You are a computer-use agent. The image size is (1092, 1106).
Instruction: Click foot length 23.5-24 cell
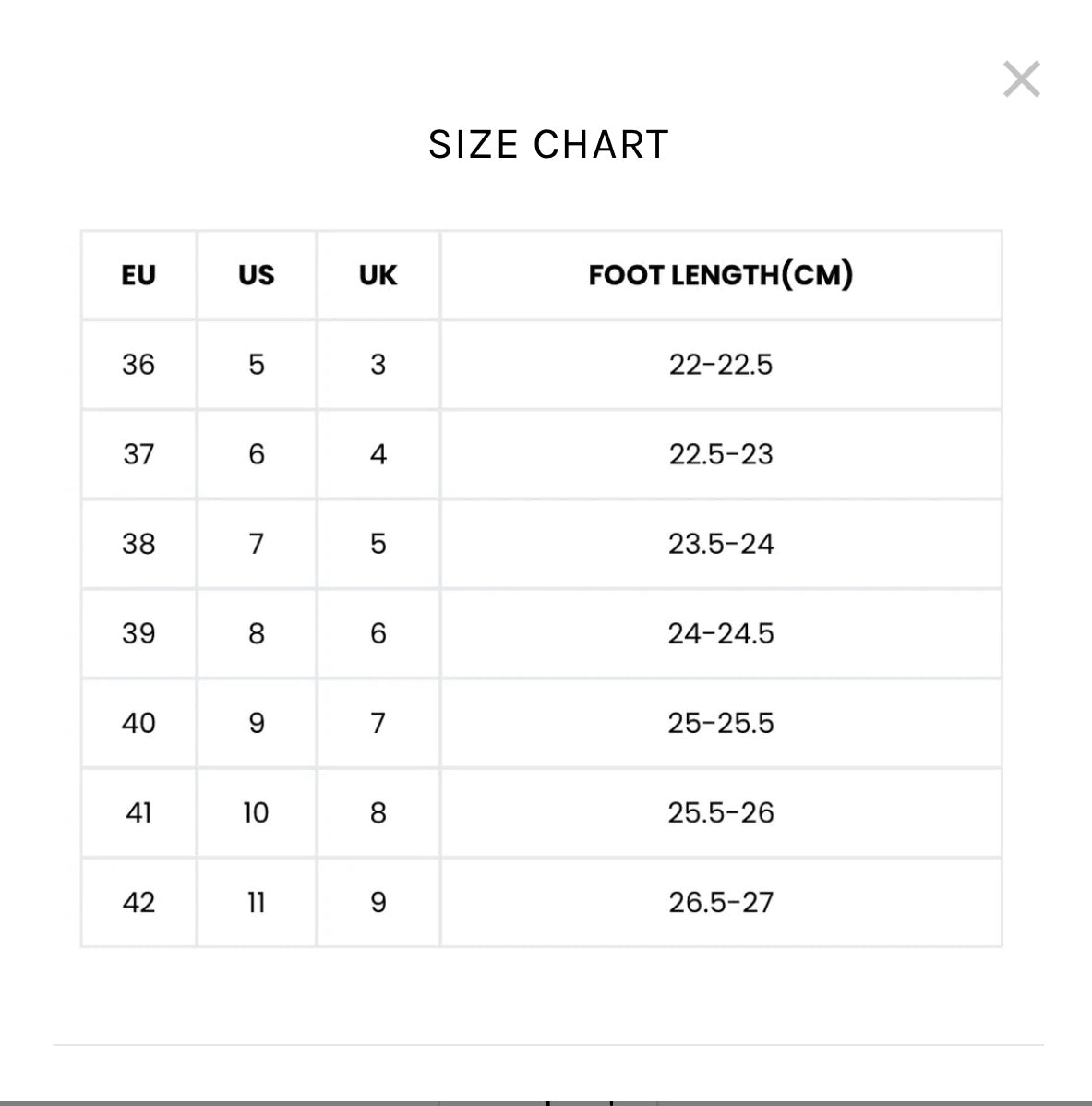point(721,544)
